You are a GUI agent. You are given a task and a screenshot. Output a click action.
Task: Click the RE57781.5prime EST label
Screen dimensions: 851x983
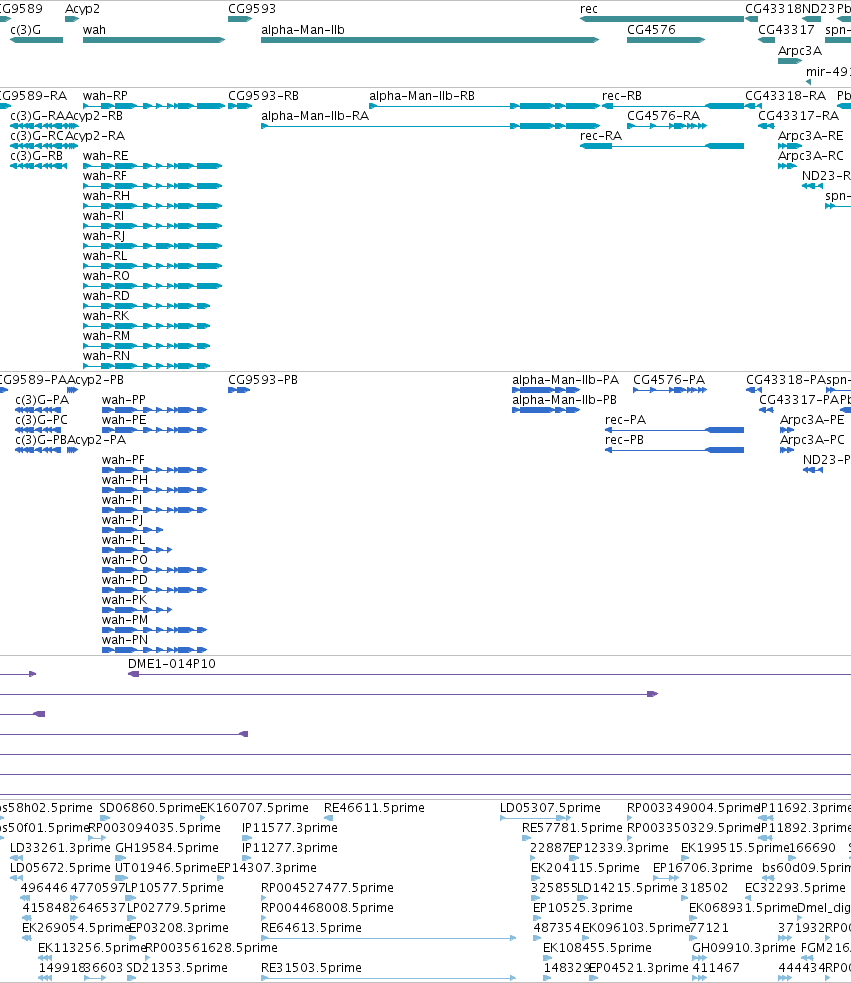pyautogui.click(x=572, y=828)
